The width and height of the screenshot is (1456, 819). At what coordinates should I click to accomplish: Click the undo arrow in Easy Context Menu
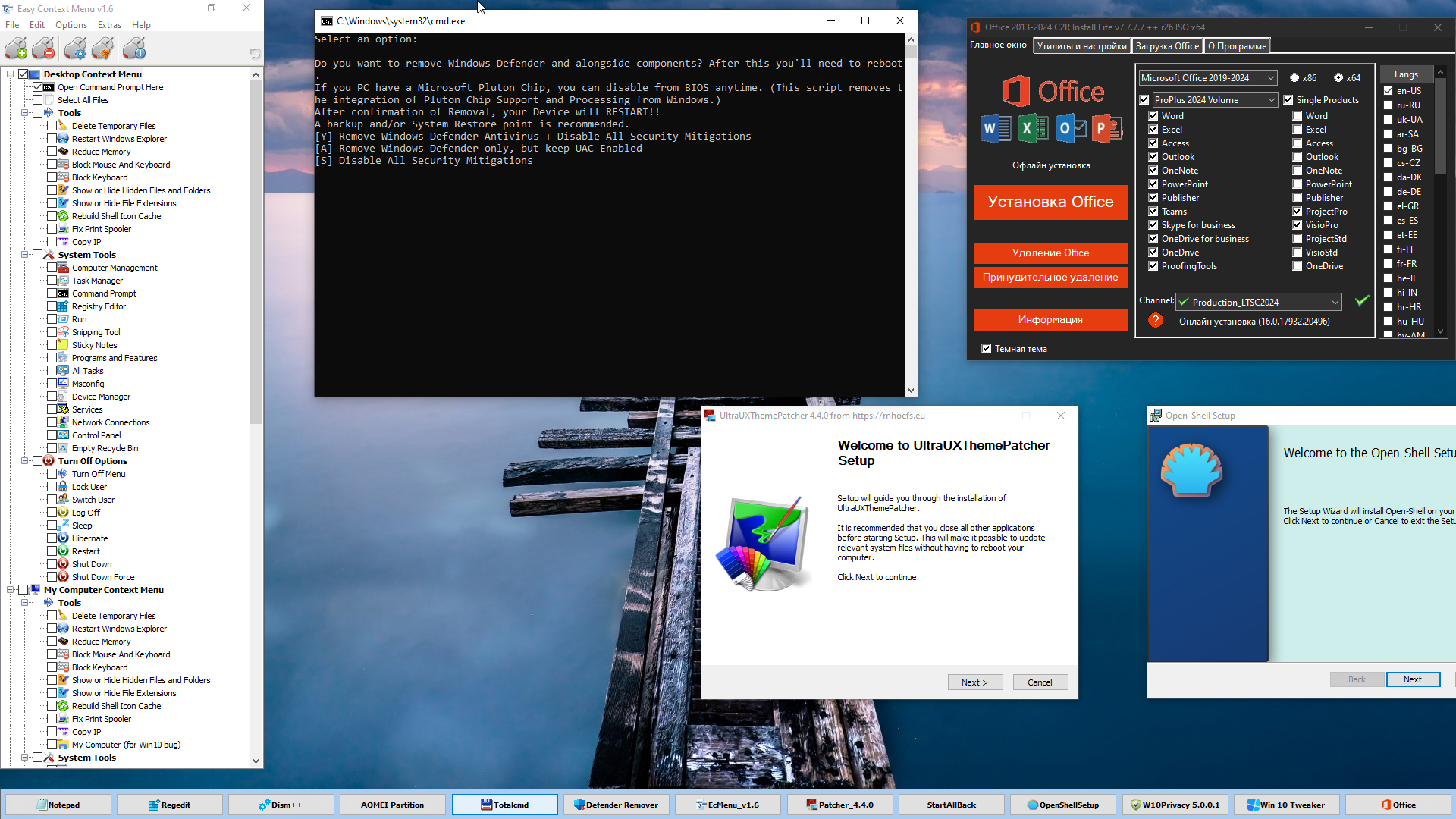pyautogui.click(x=255, y=54)
